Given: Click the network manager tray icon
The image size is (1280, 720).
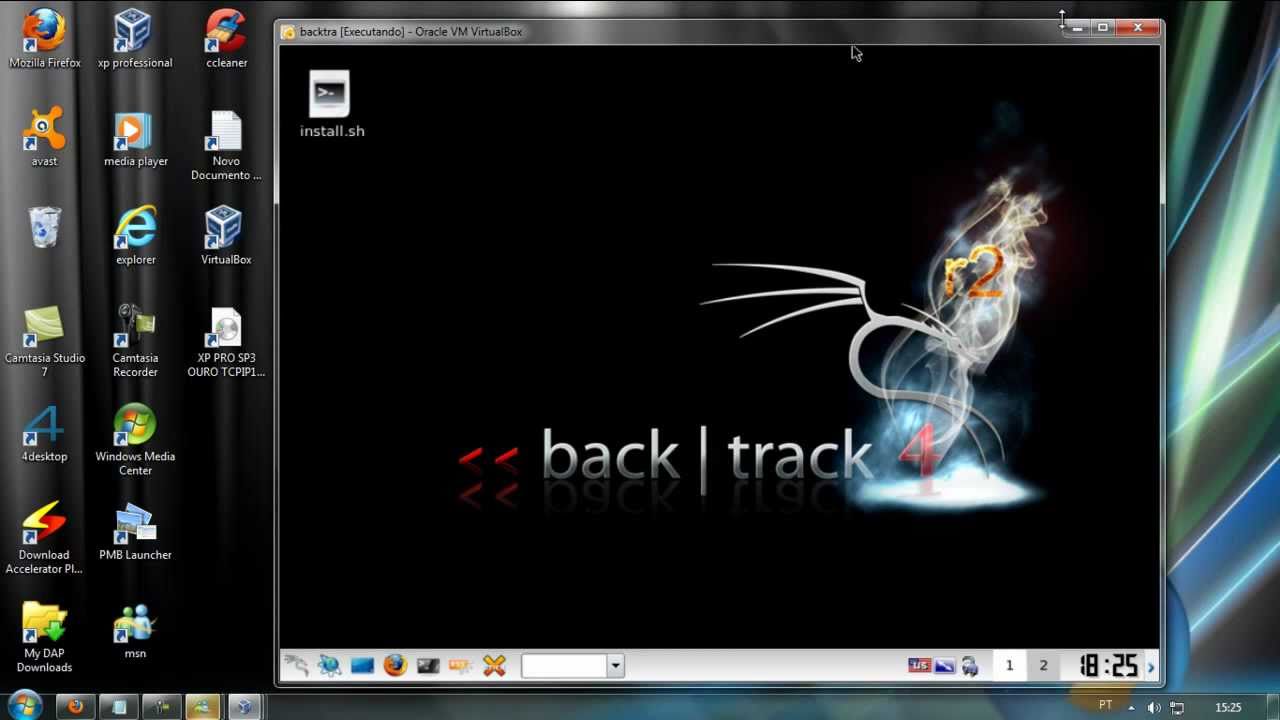Looking at the screenshot, I should (x=970, y=666).
